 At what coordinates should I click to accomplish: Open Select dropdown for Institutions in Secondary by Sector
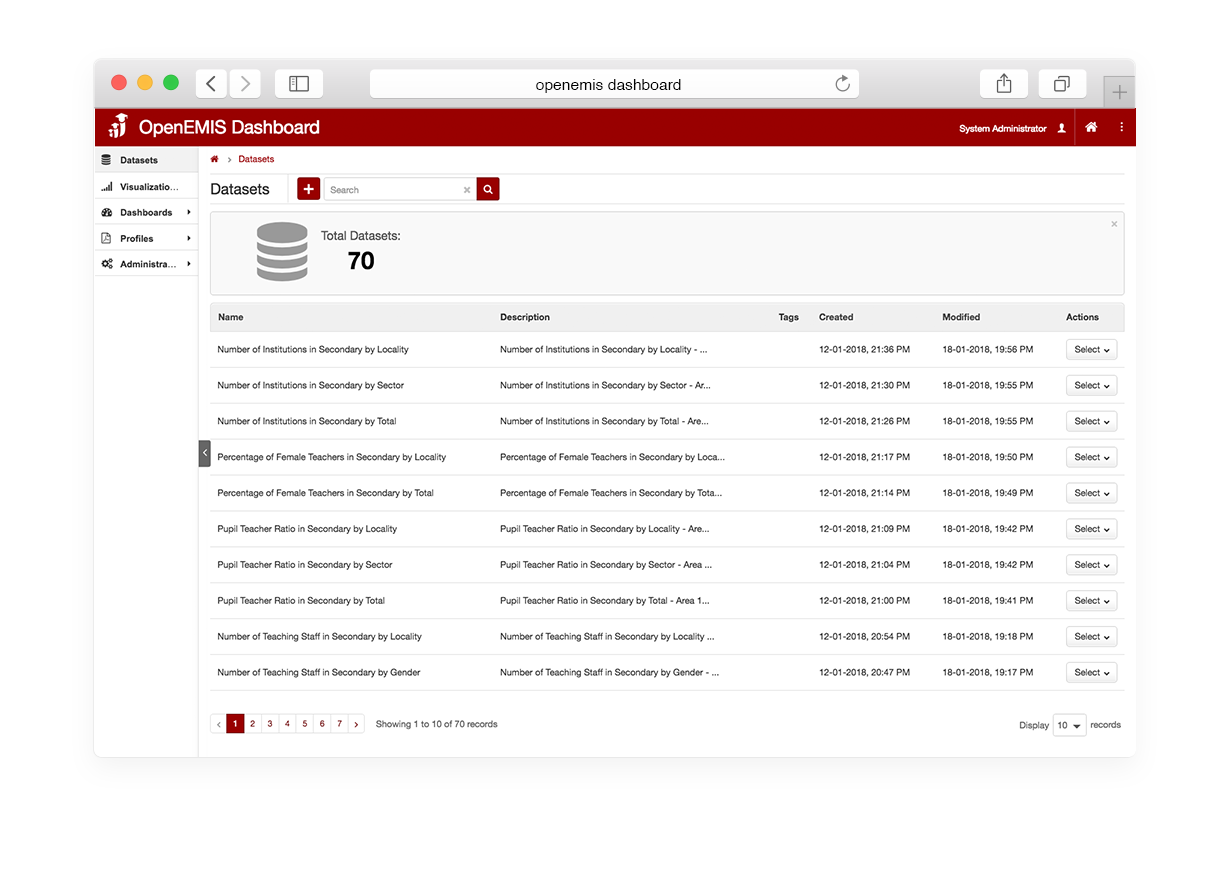1092,386
